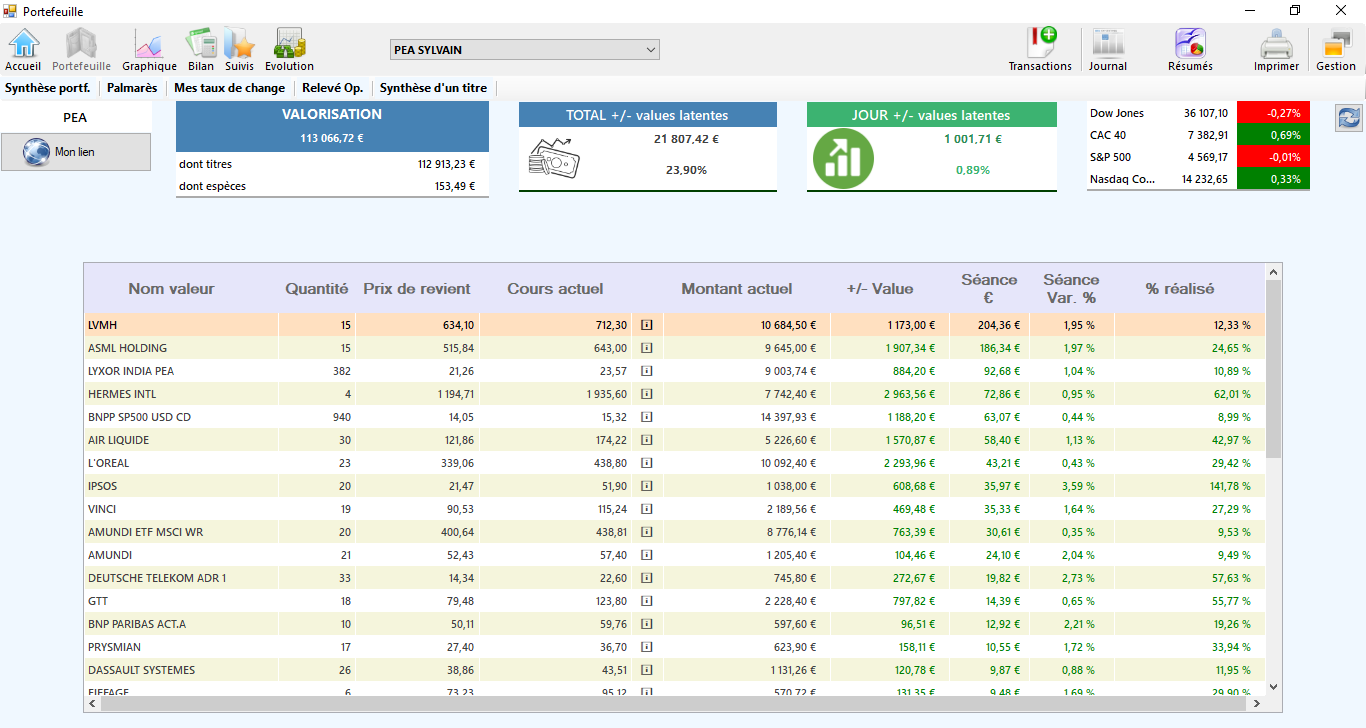The image size is (1366, 728).
Task: Click the horizontal scrollbar right arrow
Action: [1257, 704]
